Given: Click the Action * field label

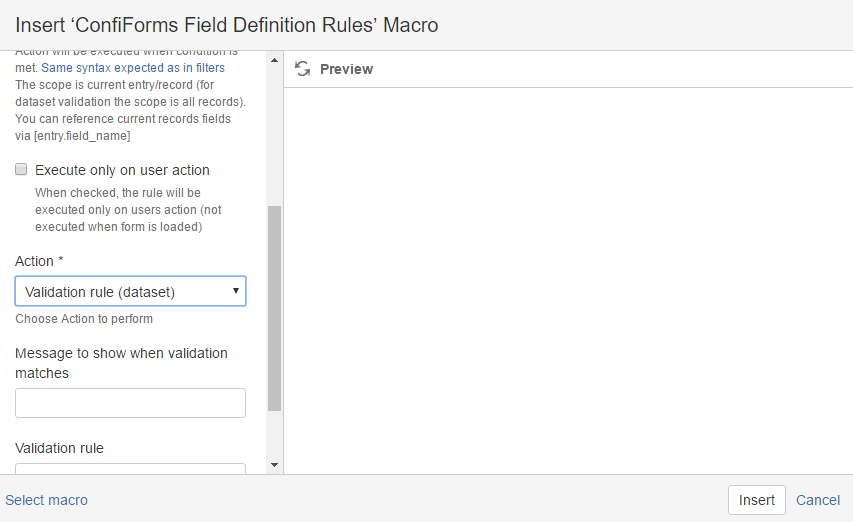Looking at the screenshot, I should tap(39, 261).
